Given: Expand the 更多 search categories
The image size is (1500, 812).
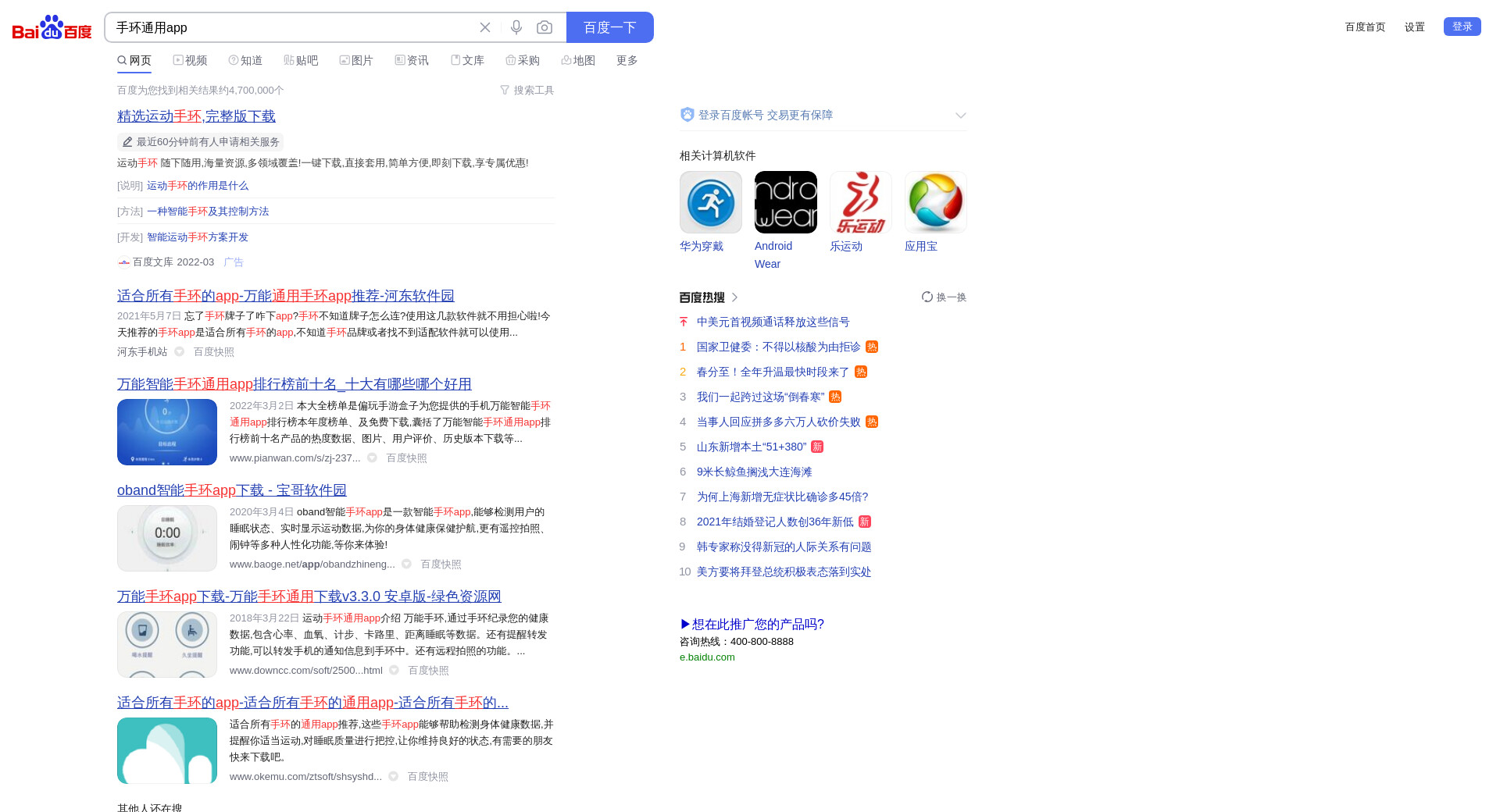Looking at the screenshot, I should click(x=627, y=60).
